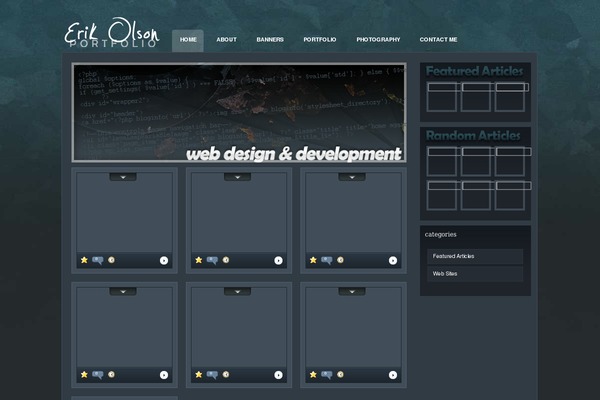The width and height of the screenshot is (600, 400).
Task: Expand the drop-down tab atop the top-left card
Action: [123, 177]
